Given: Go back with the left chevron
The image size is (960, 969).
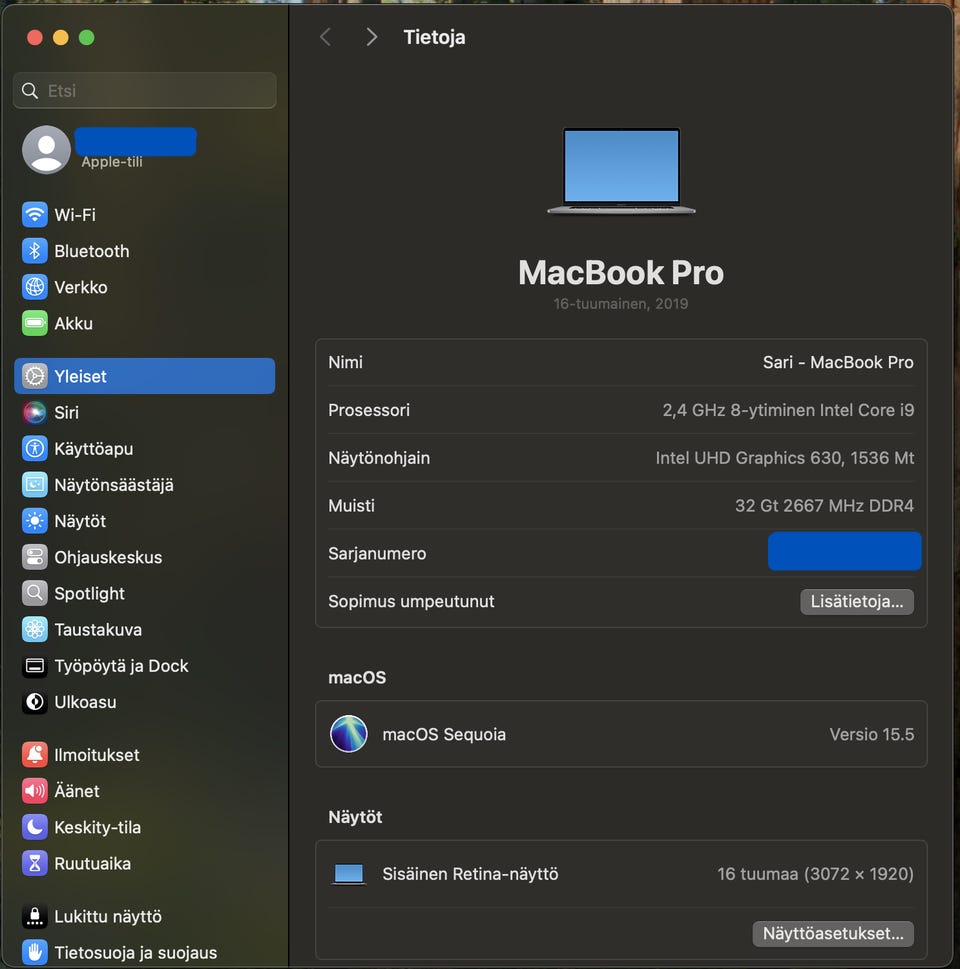Looking at the screenshot, I should pyautogui.click(x=325, y=37).
